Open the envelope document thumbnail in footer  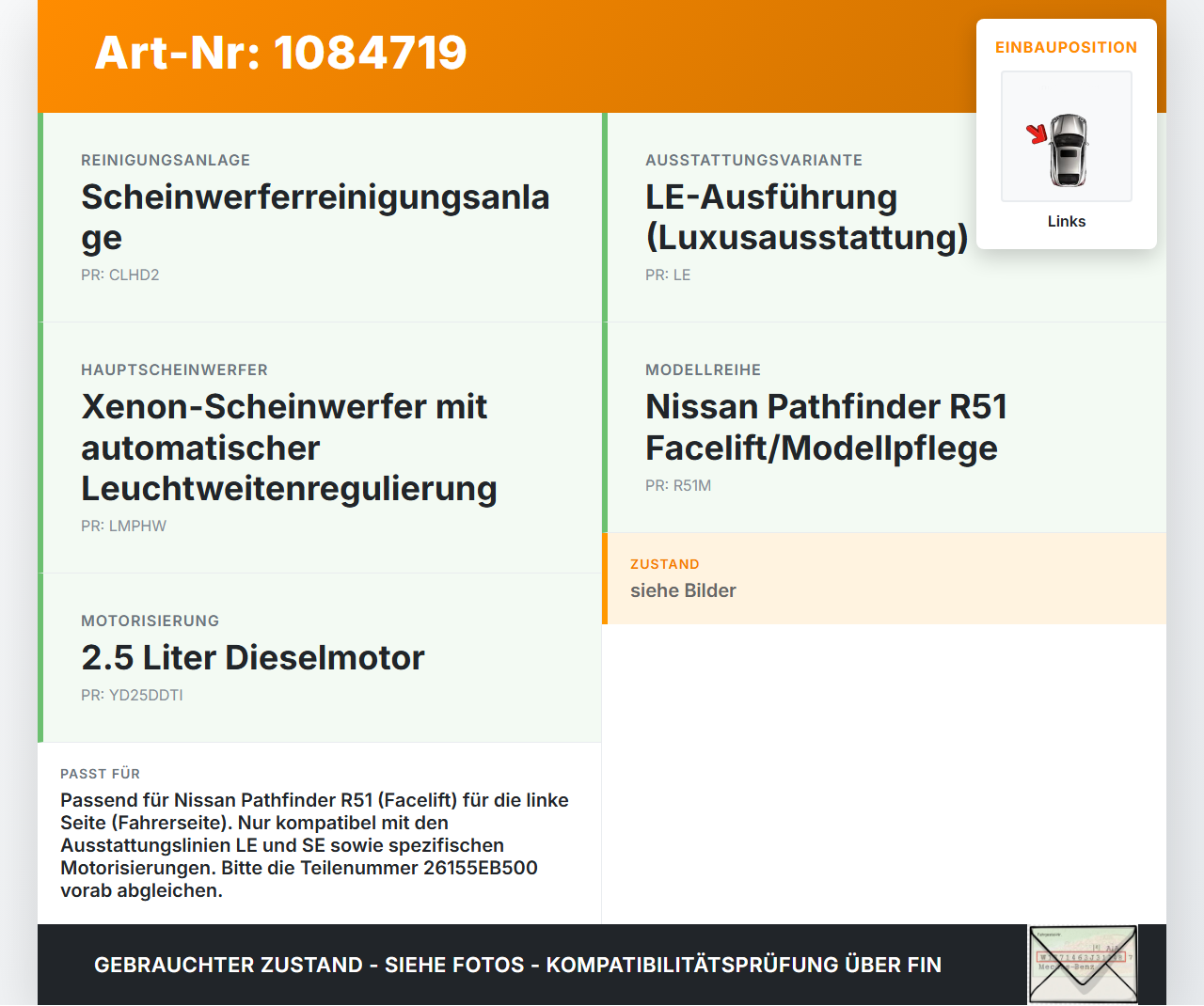click(x=1083, y=965)
